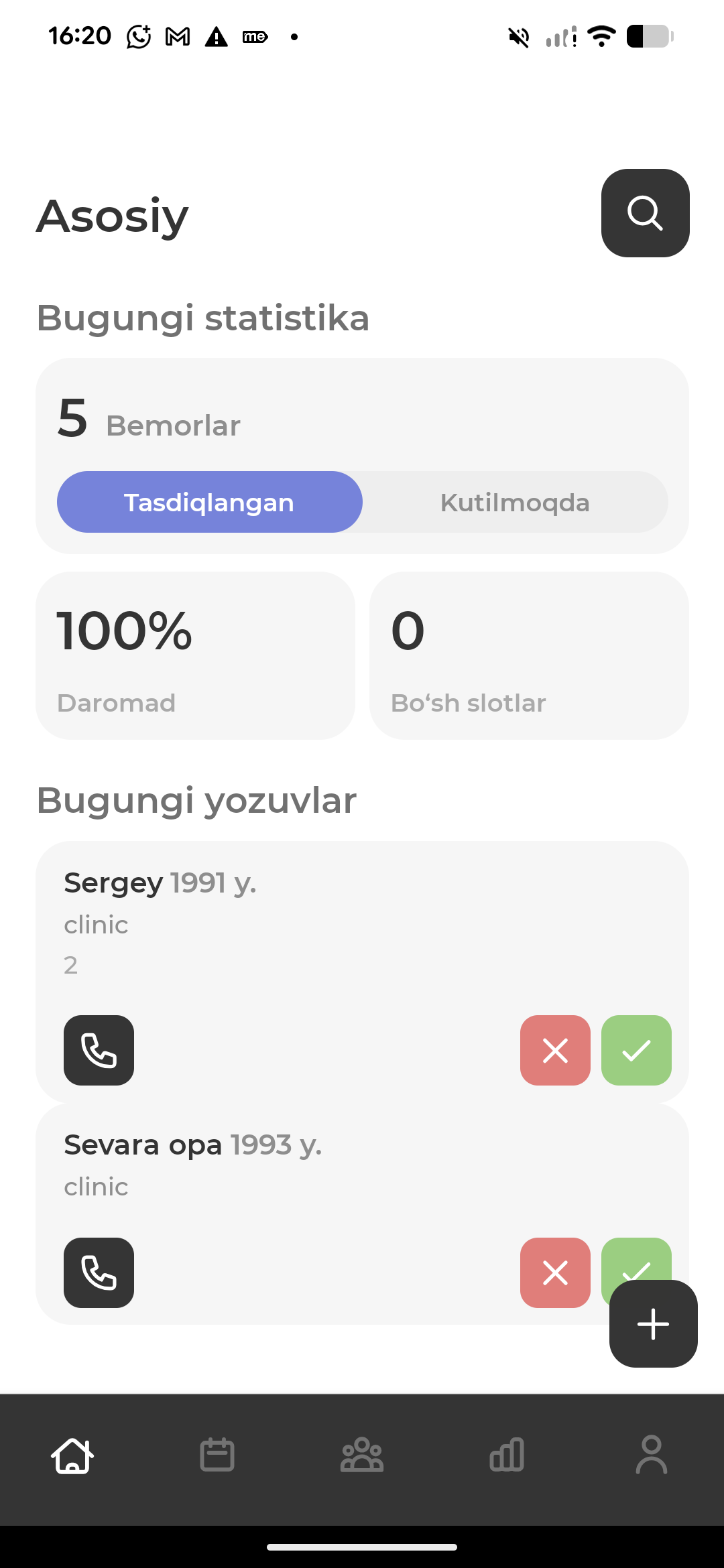Viewport: 724px width, 1568px height.
Task: Open the statistics bar chart tab
Action: pos(507,1455)
